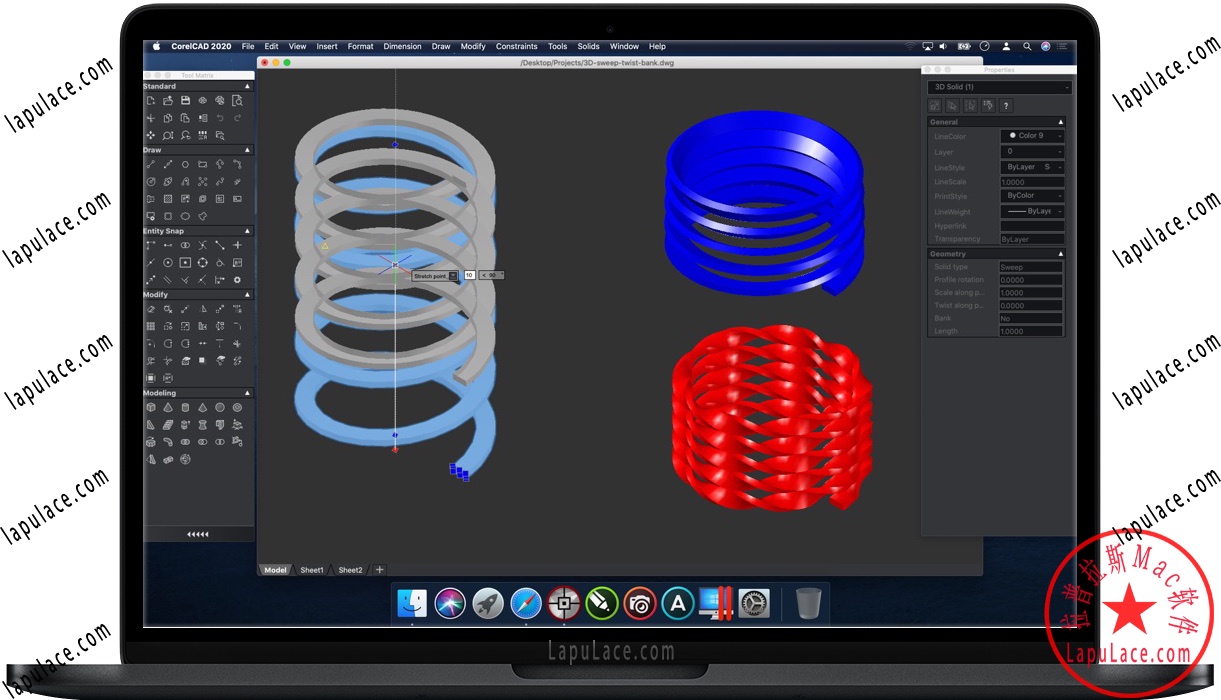Collapse the Draw section of the Tool Matrix

[247, 150]
